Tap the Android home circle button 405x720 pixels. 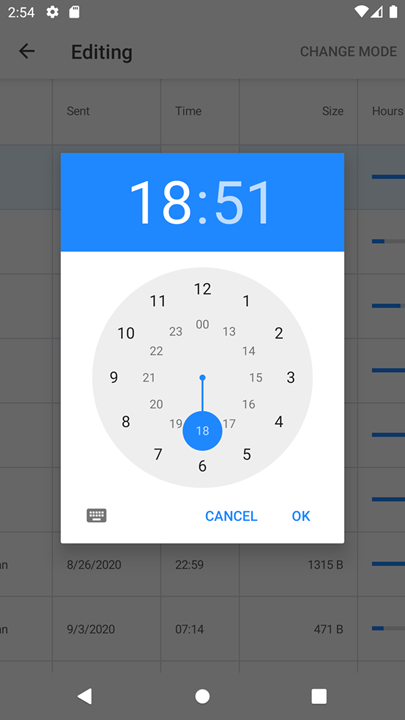tap(202, 696)
